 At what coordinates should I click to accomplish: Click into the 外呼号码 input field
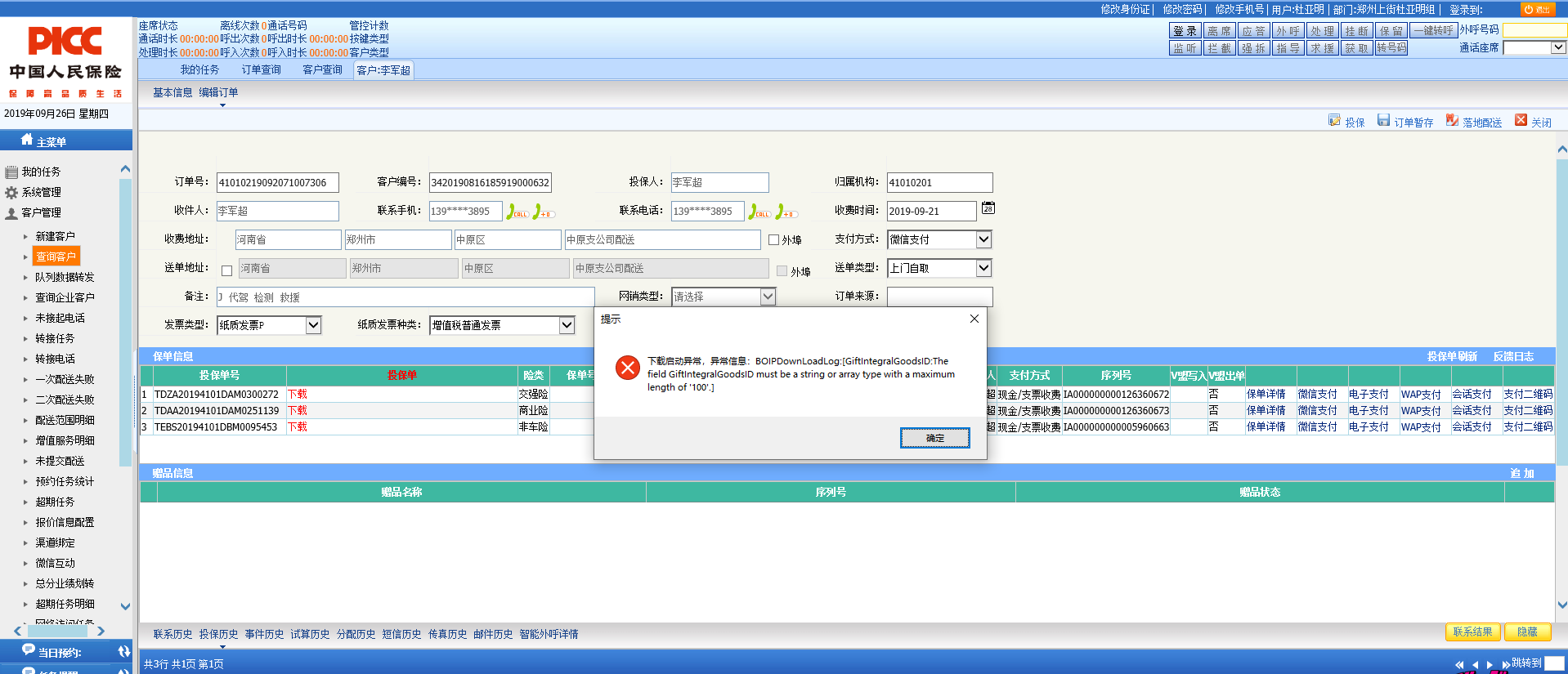pos(1534,30)
